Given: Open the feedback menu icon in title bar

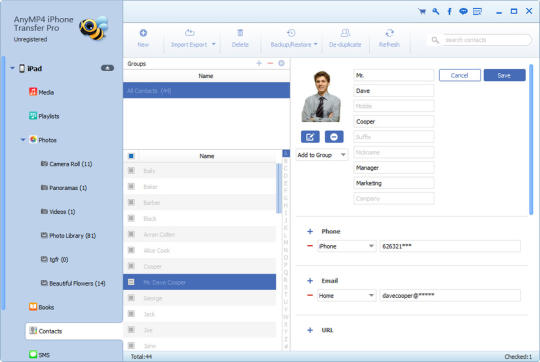Looking at the screenshot, I should (x=477, y=11).
